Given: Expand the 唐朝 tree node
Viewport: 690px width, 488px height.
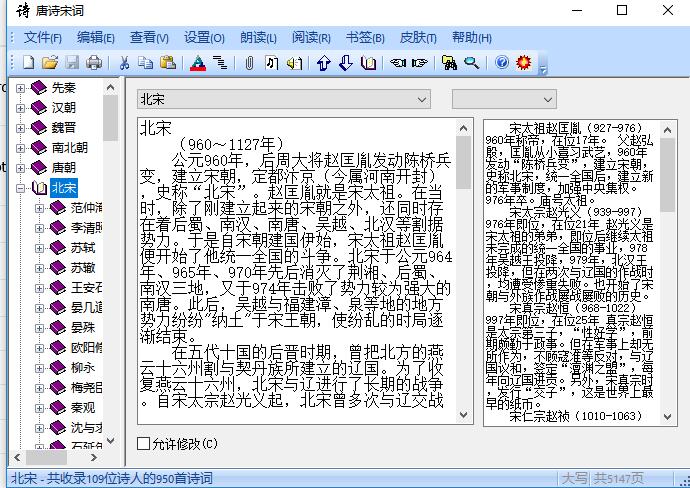Looking at the screenshot, I should [21, 168].
